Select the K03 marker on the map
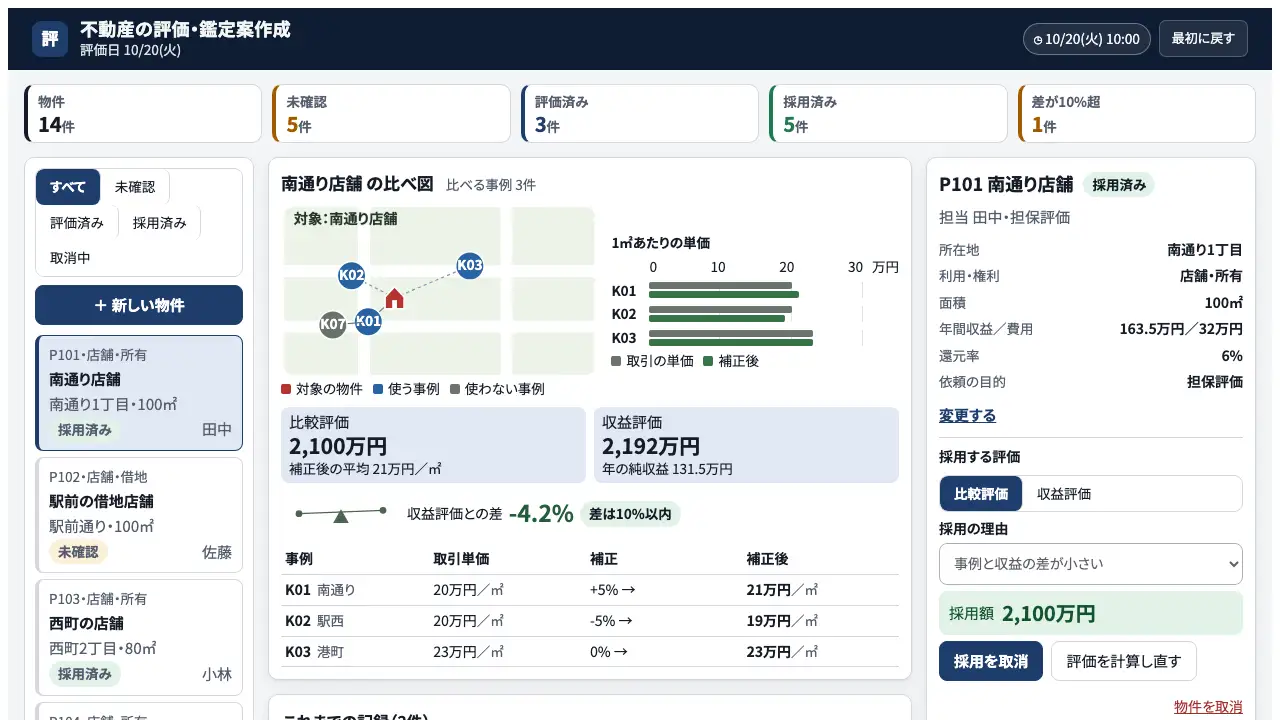 pyautogui.click(x=470, y=265)
